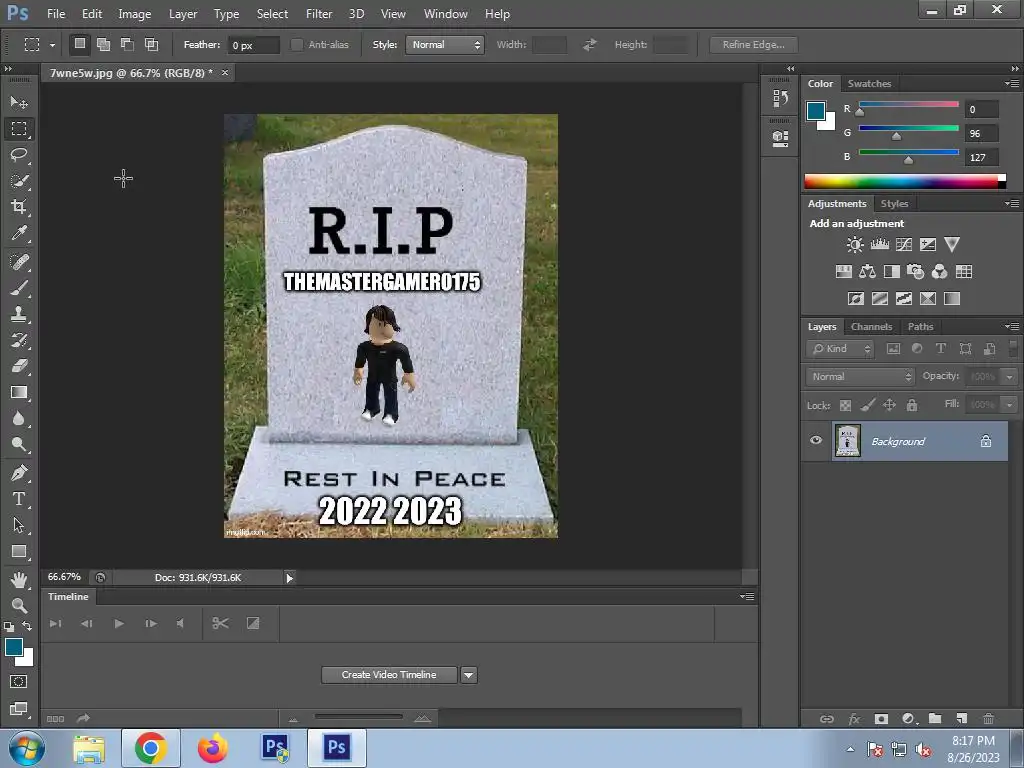Viewport: 1024px width, 768px height.
Task: Open the tool preset picker arrow
Action: point(52,45)
